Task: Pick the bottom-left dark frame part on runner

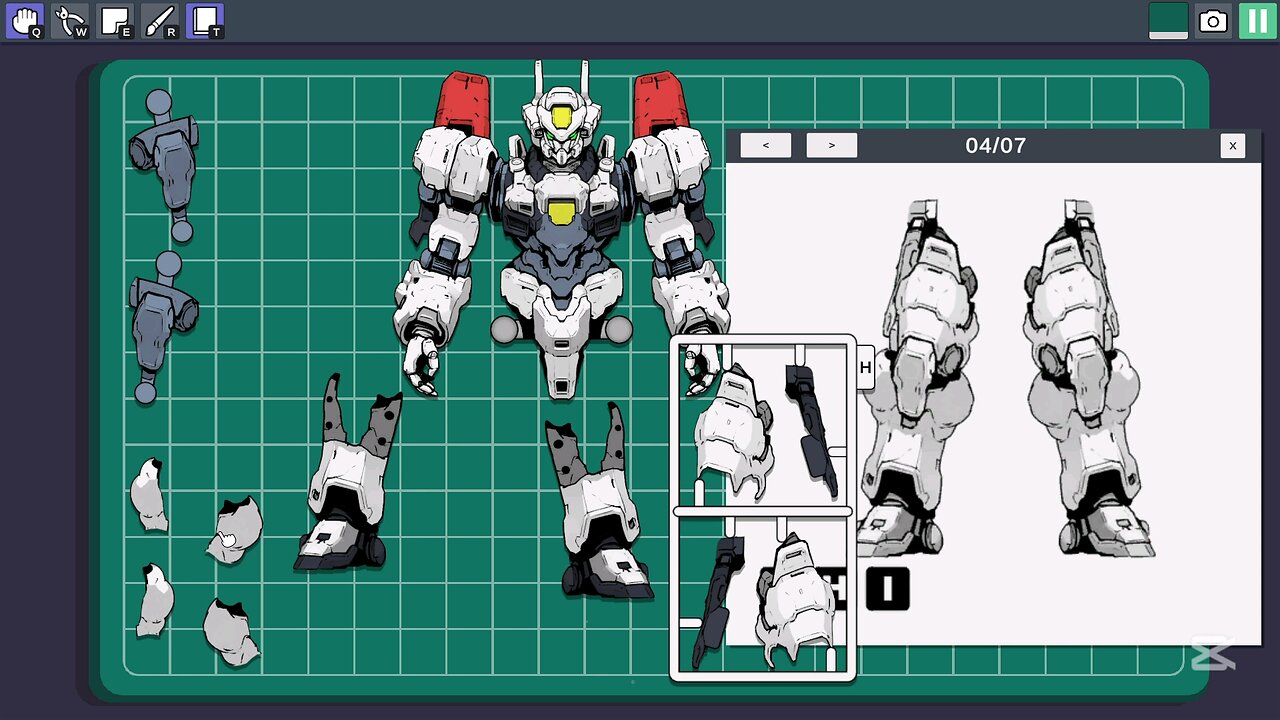Action: tap(719, 600)
